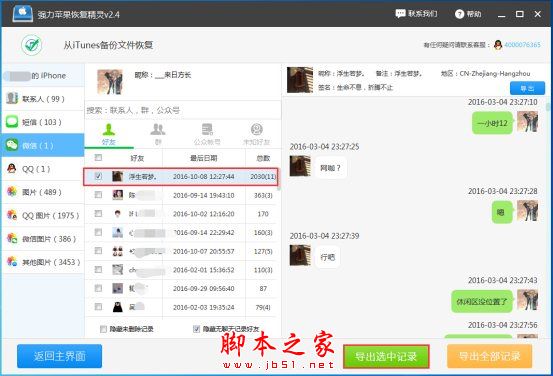Click the 导出全部记录 button
The image size is (553, 376).
489,356
